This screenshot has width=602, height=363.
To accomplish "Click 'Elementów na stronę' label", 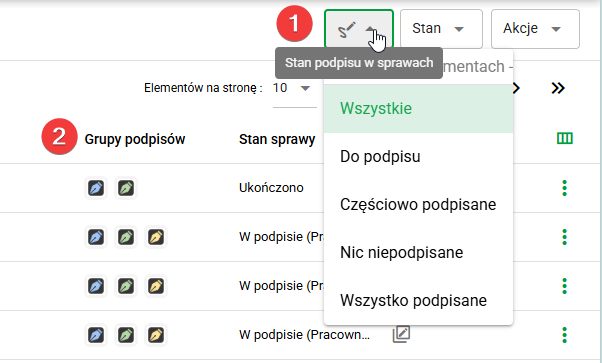I will click(203, 88).
